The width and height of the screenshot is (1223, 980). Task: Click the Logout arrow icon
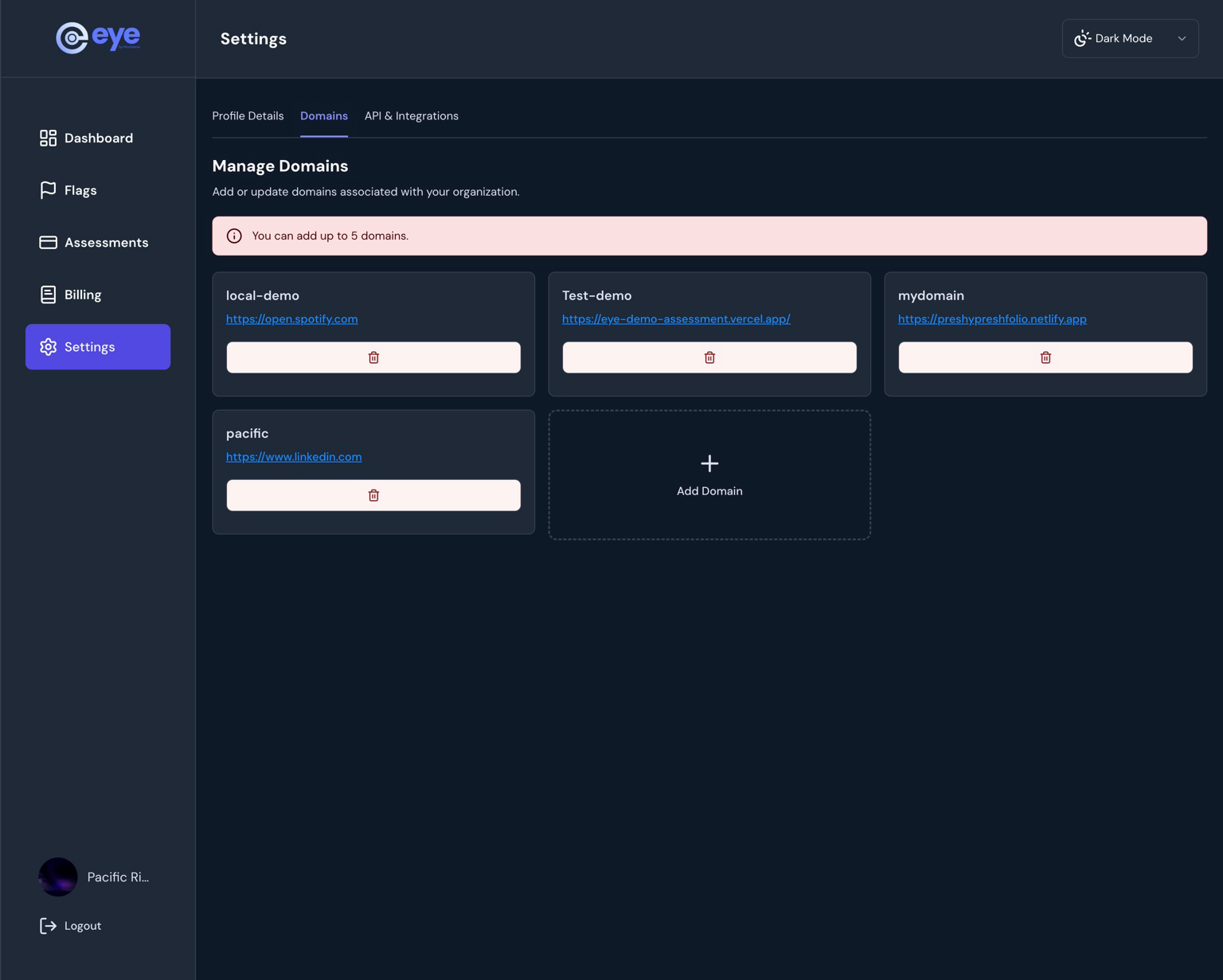tap(48, 925)
